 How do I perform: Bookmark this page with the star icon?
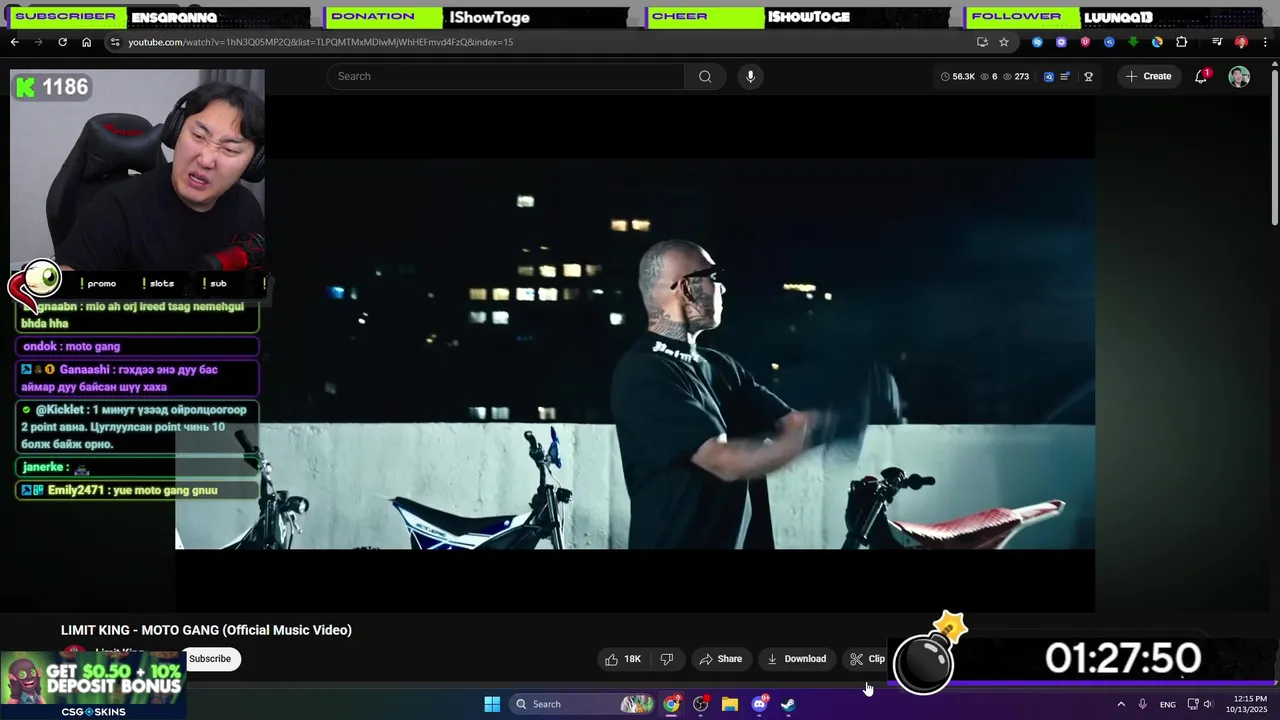click(1004, 42)
